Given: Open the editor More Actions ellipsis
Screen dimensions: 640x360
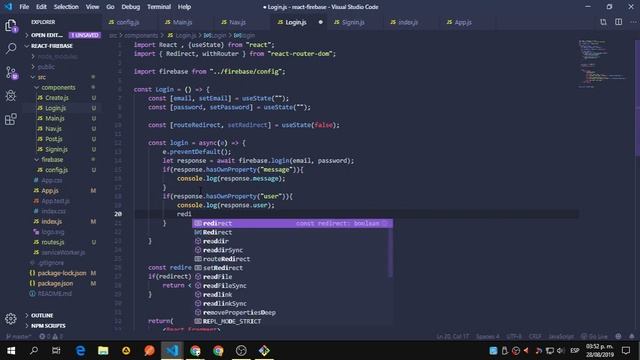Looking at the screenshot, I should coord(633,22).
